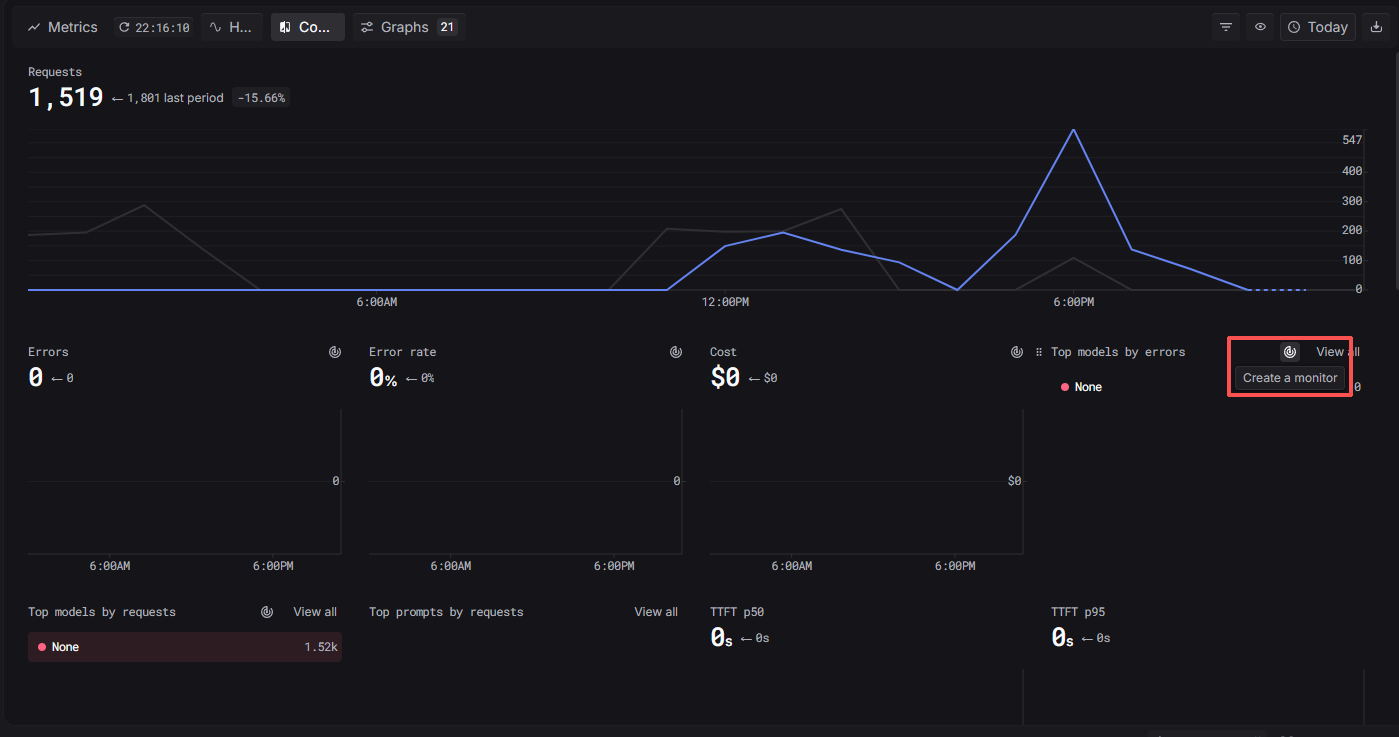The width and height of the screenshot is (1399, 737).
Task: Select the active Co... tab
Action: point(307,27)
